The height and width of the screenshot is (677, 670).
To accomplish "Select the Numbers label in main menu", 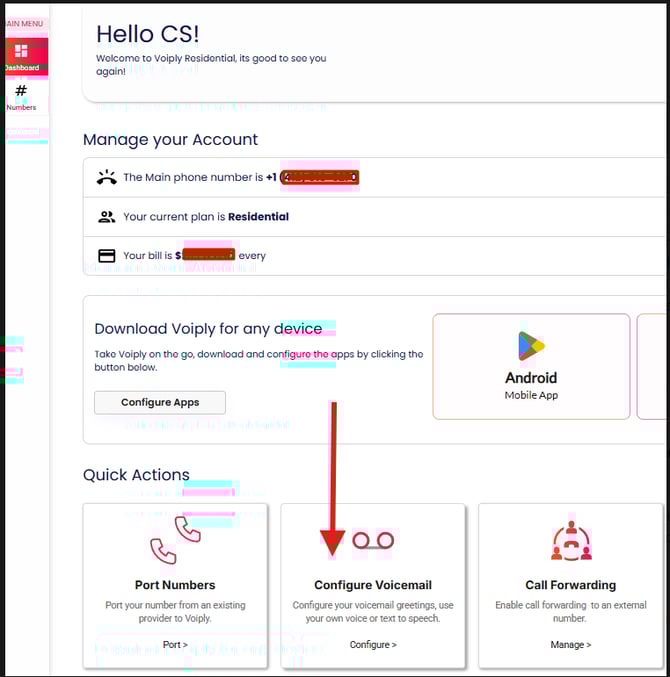I will [x=21, y=107].
